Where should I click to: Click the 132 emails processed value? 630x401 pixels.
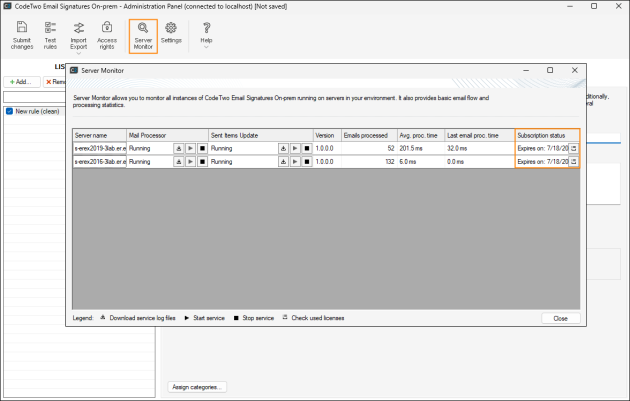pyautogui.click(x=389, y=162)
